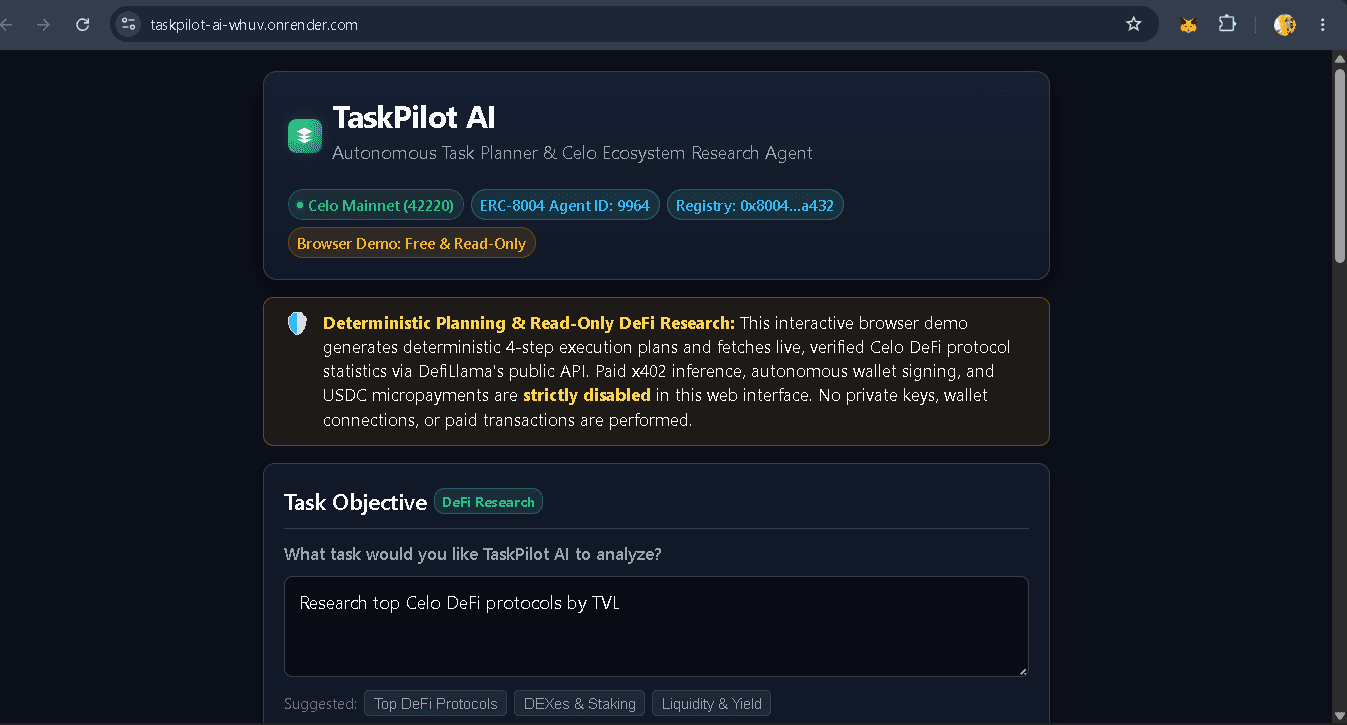This screenshot has width=1347, height=725.
Task: Click the page vertical scrollbar thumb
Action: coord(1340,165)
